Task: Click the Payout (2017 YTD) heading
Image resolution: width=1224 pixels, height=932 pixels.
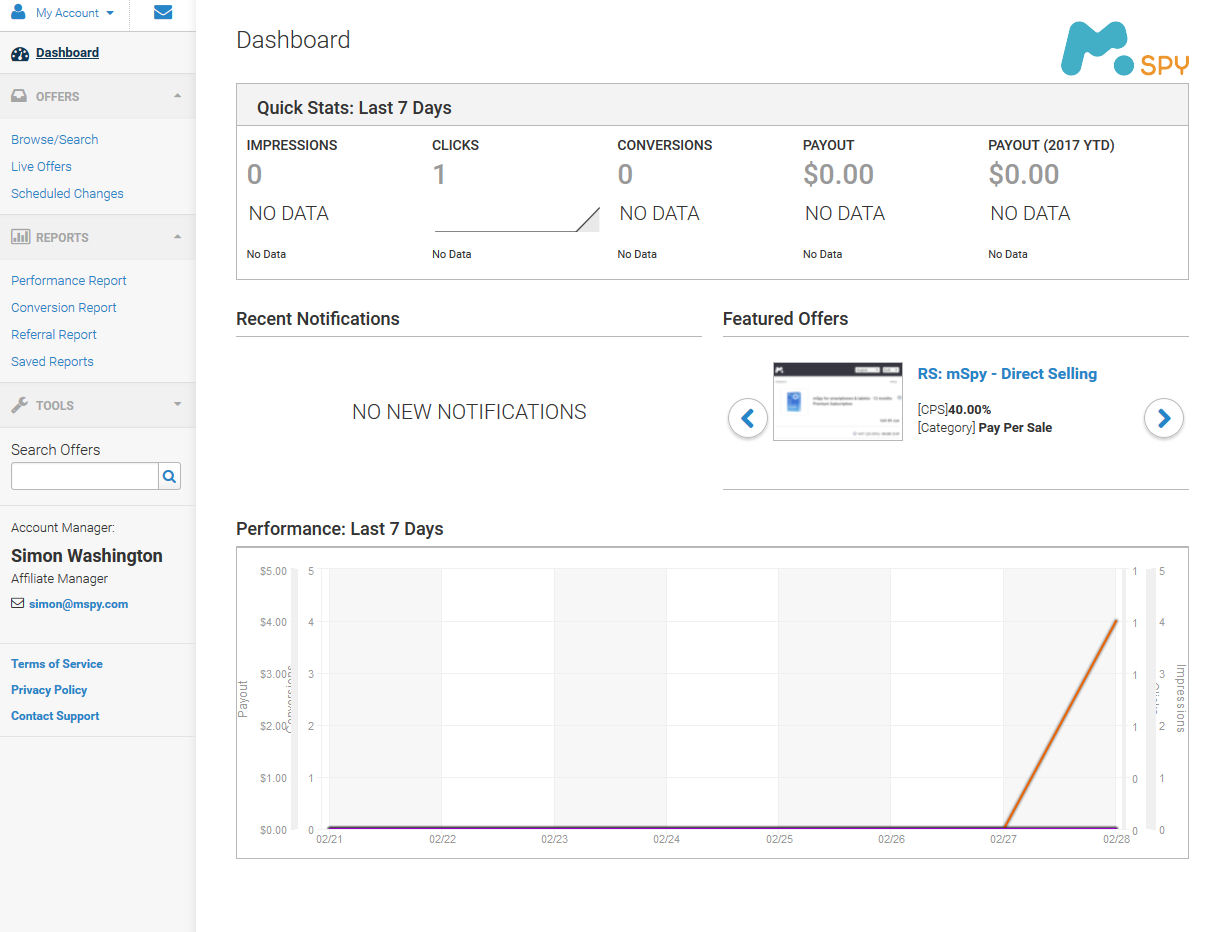Action: (x=1051, y=145)
